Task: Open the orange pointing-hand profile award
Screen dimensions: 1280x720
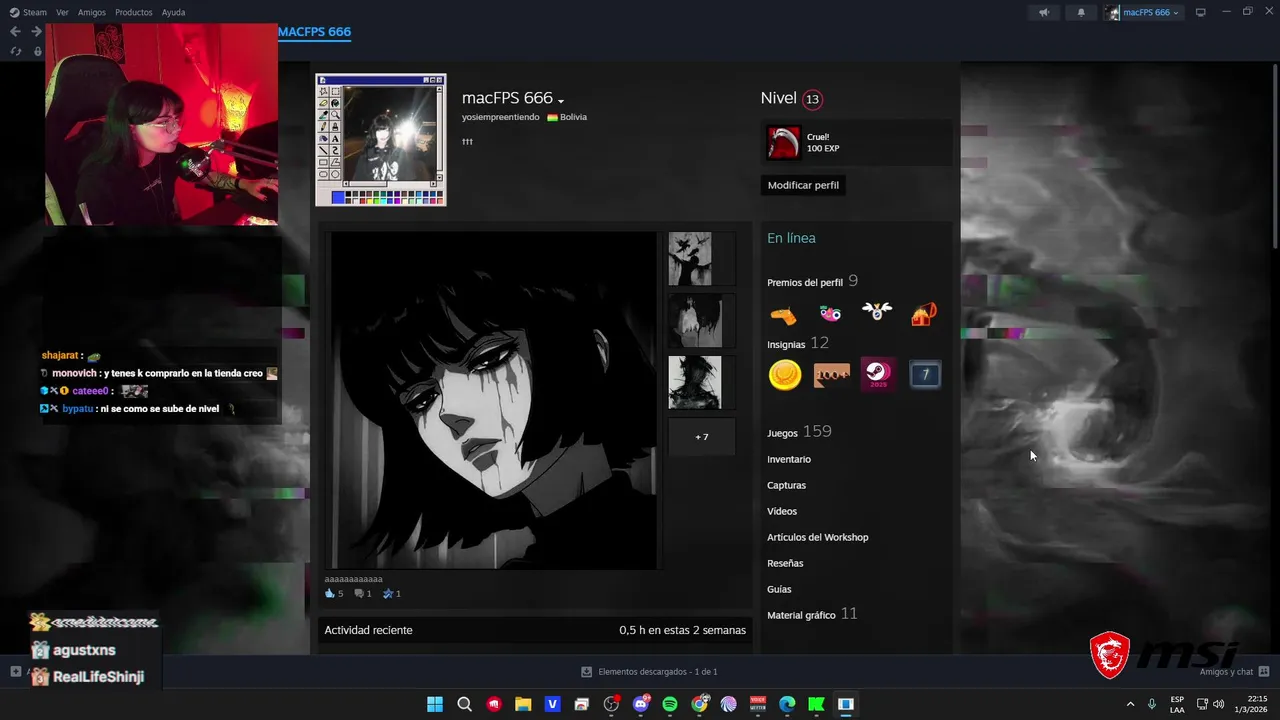Action: 784,314
